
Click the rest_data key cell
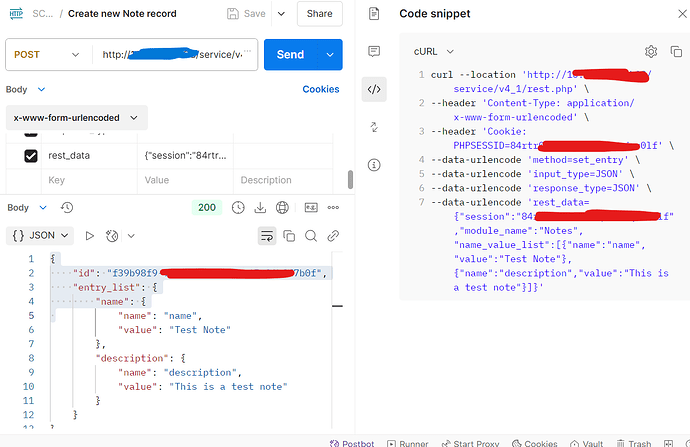point(89,156)
